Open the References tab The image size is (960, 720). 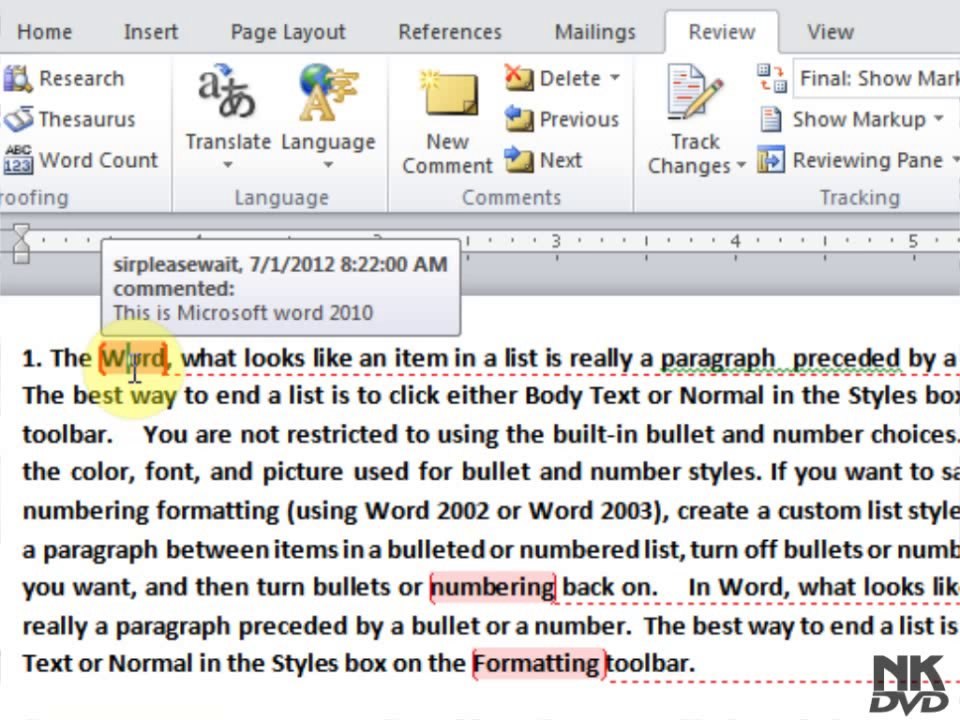pyautogui.click(x=450, y=32)
